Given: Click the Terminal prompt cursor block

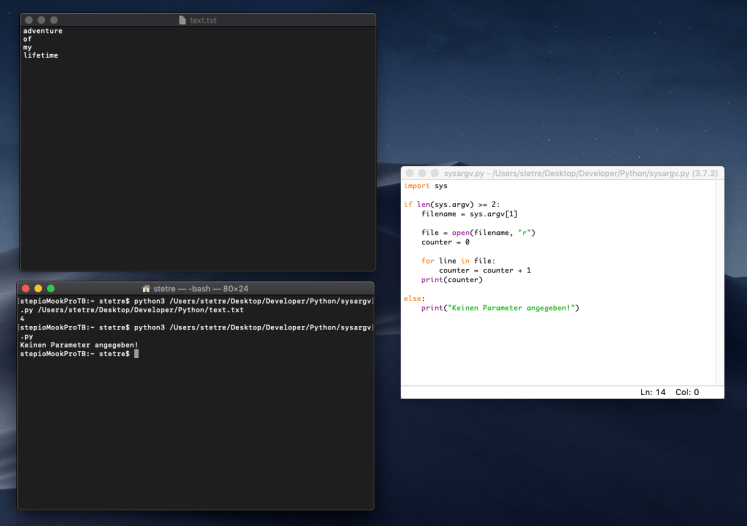Looking at the screenshot, I should (x=136, y=354).
